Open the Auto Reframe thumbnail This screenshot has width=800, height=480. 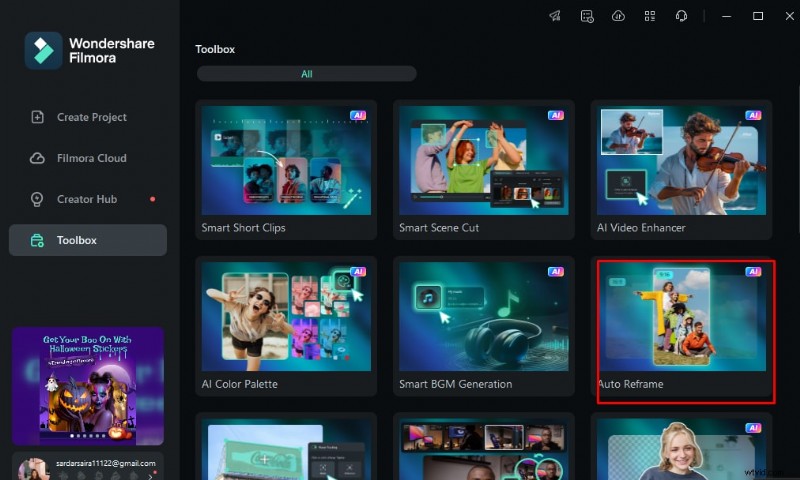(681, 317)
